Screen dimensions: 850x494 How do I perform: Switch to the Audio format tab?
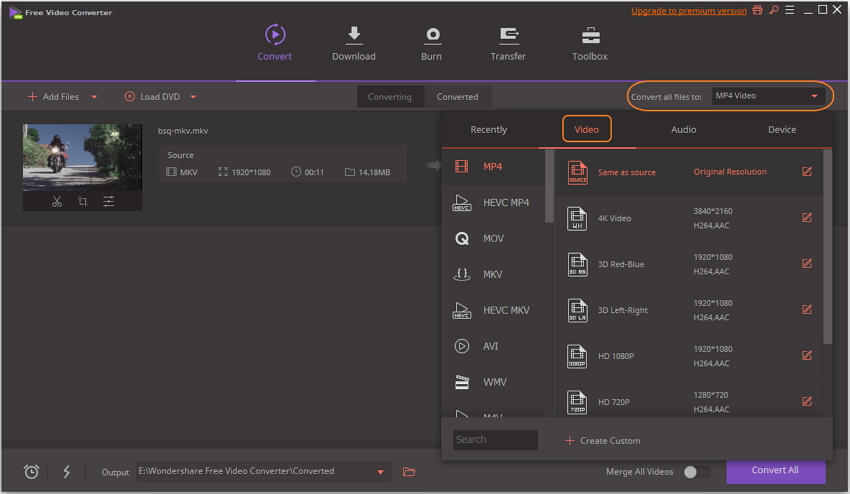point(684,129)
